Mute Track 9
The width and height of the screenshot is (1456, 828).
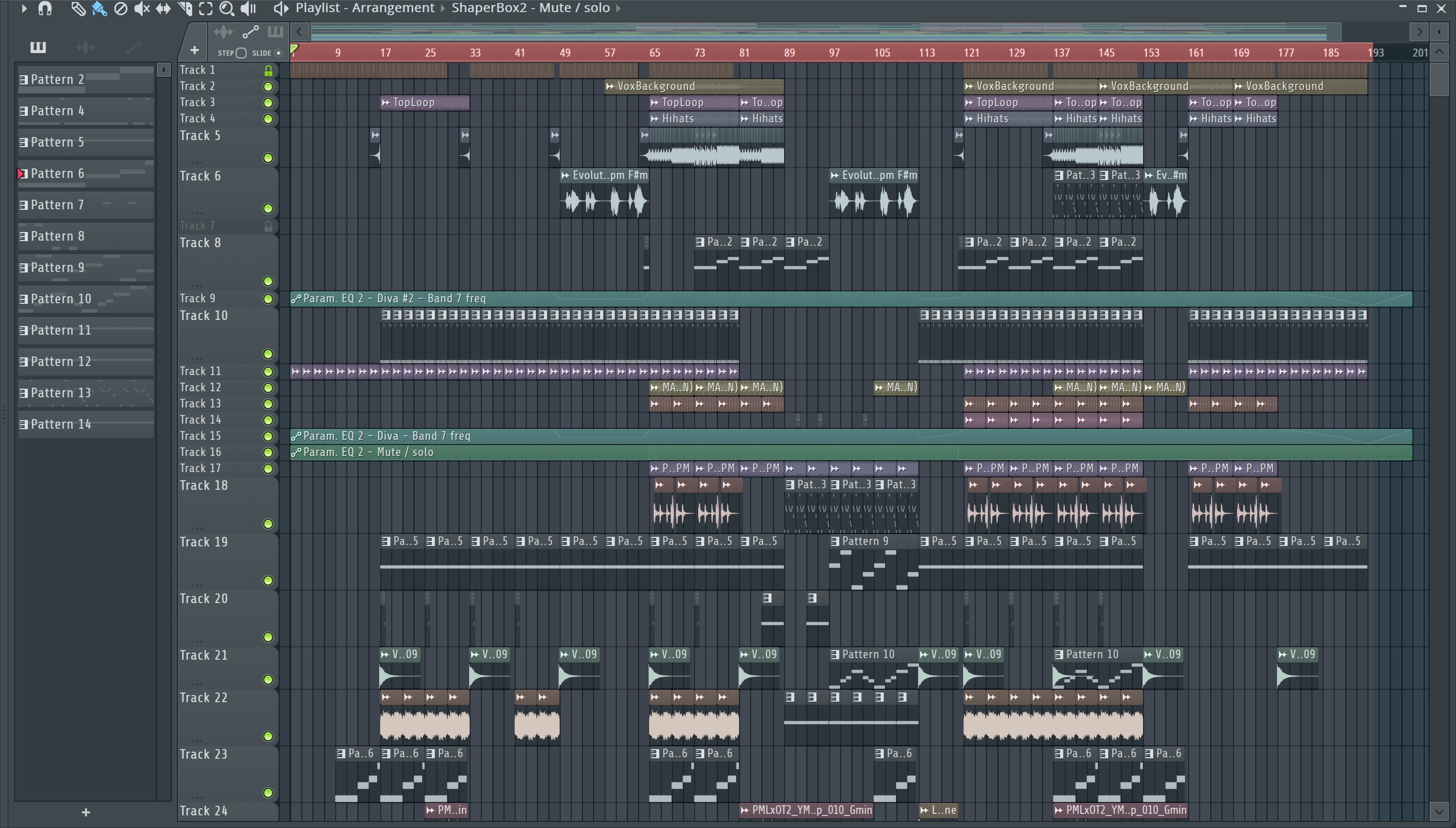tap(268, 299)
